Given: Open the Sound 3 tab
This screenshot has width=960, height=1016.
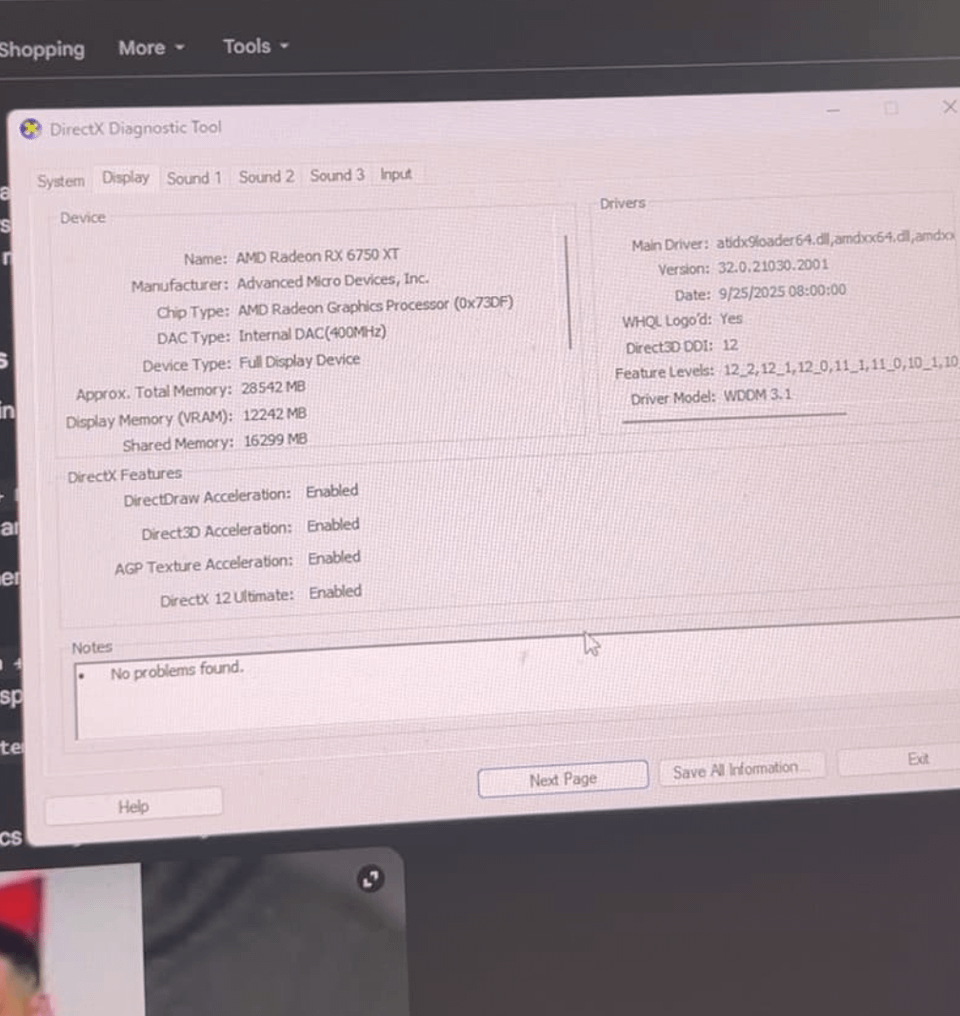Looking at the screenshot, I should 337,176.
